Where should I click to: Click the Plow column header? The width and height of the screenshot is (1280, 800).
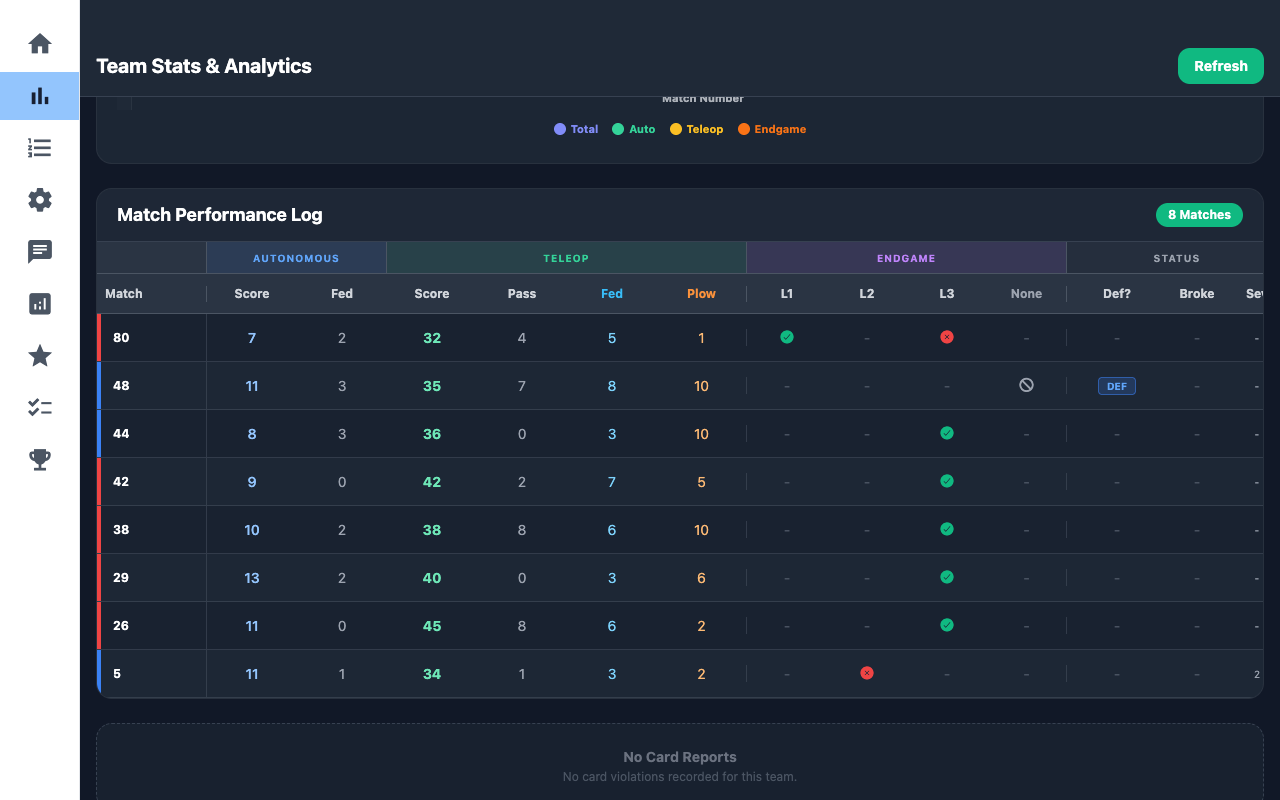(701, 294)
